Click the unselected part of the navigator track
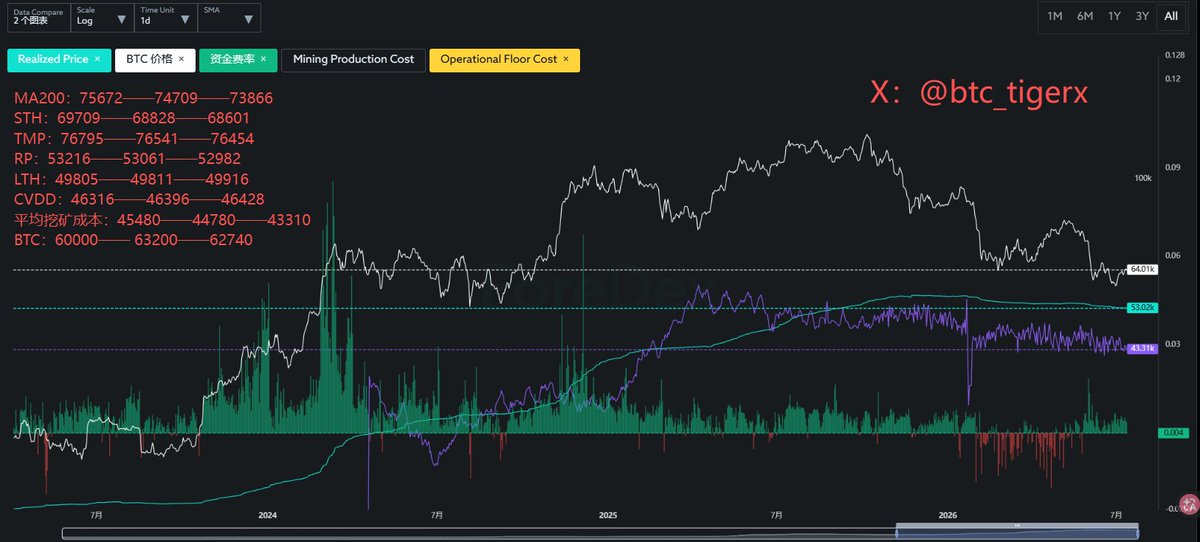The image size is (1200, 542). [x=480, y=532]
